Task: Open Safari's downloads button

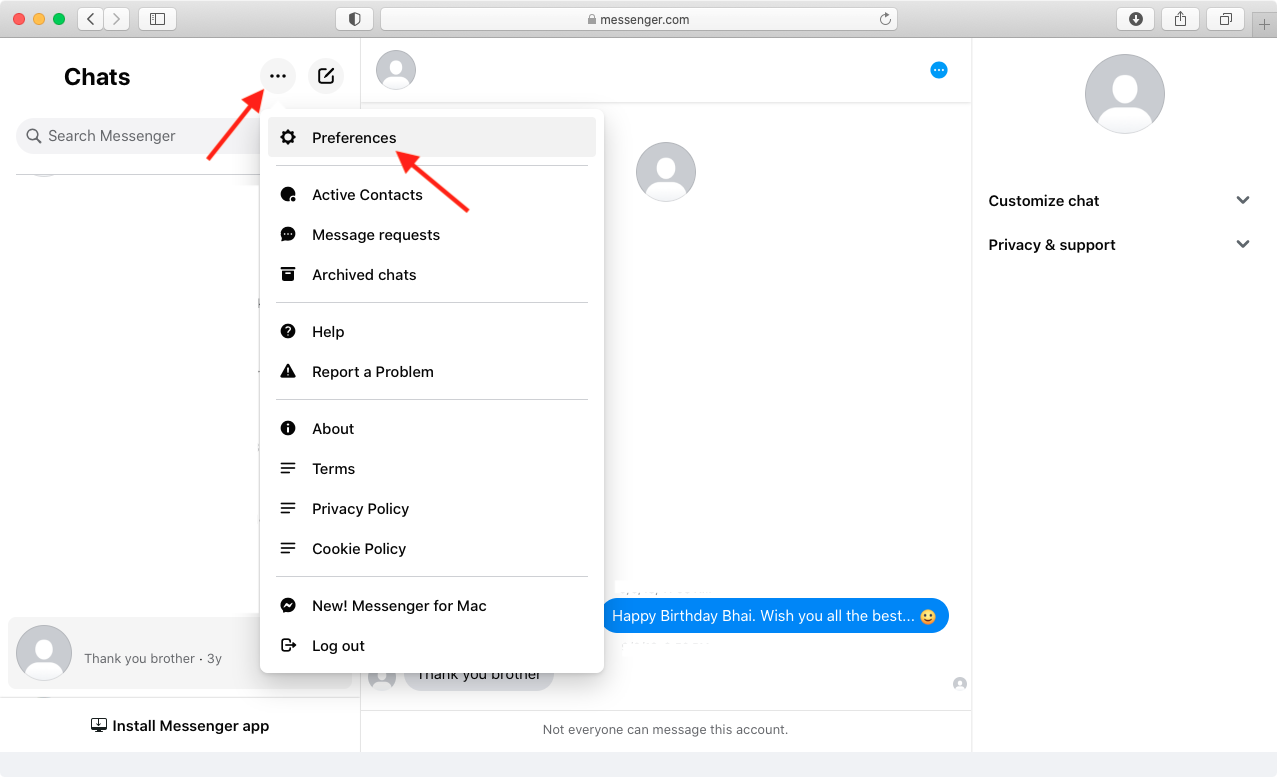Action: pyautogui.click(x=1135, y=19)
